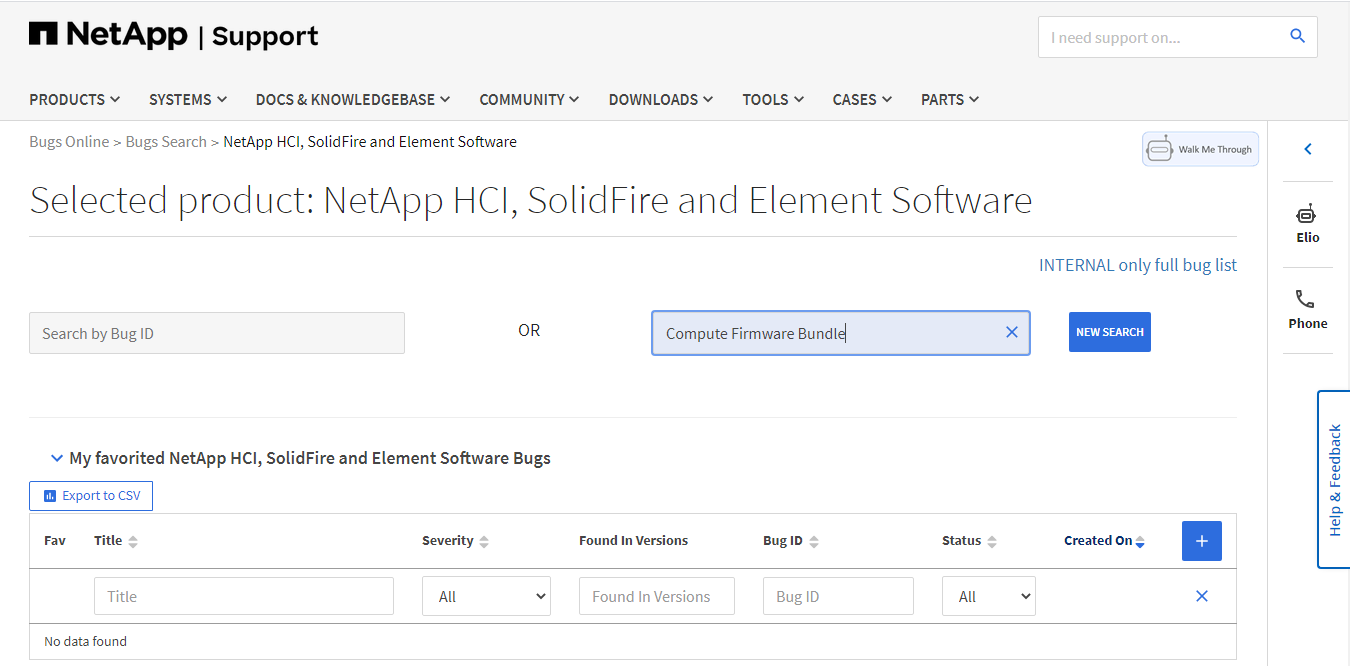Launch the Walk Me Through guide
Screen dimensions: 1350x666
pyautogui.click(x=1200, y=149)
